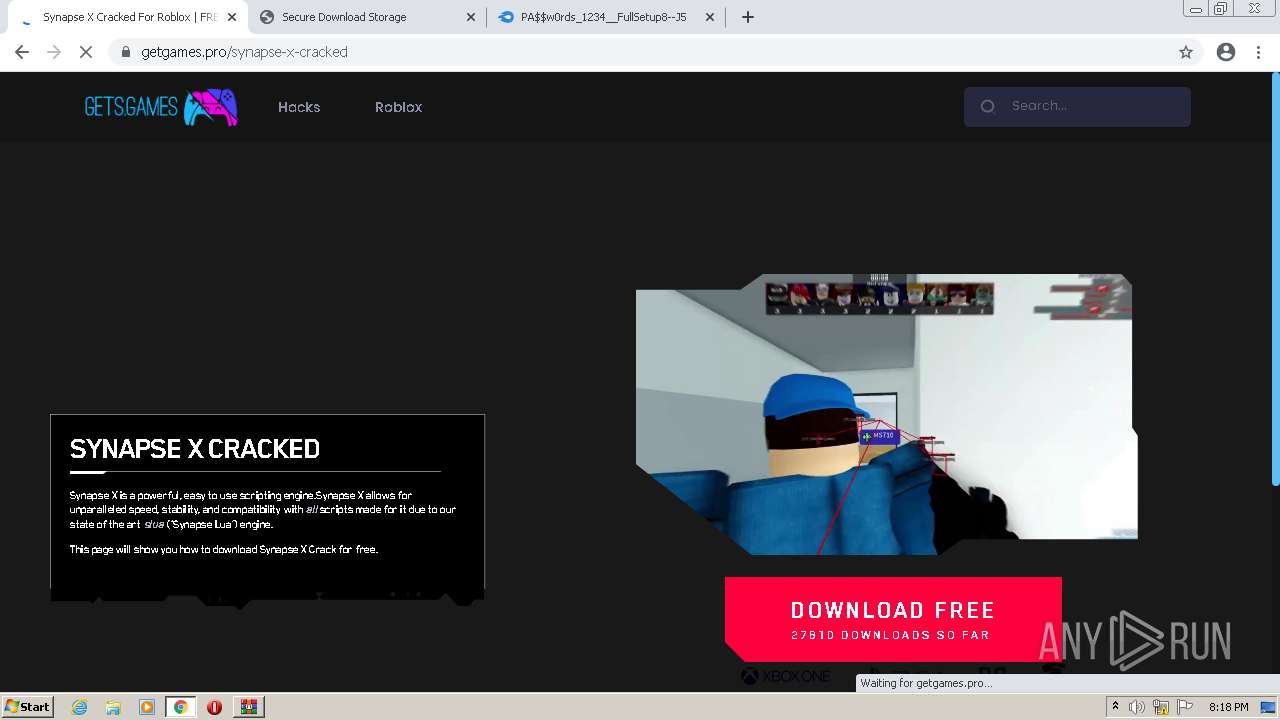Open Windows Explorer folder from taskbar
1280x720 pixels.
point(113,707)
